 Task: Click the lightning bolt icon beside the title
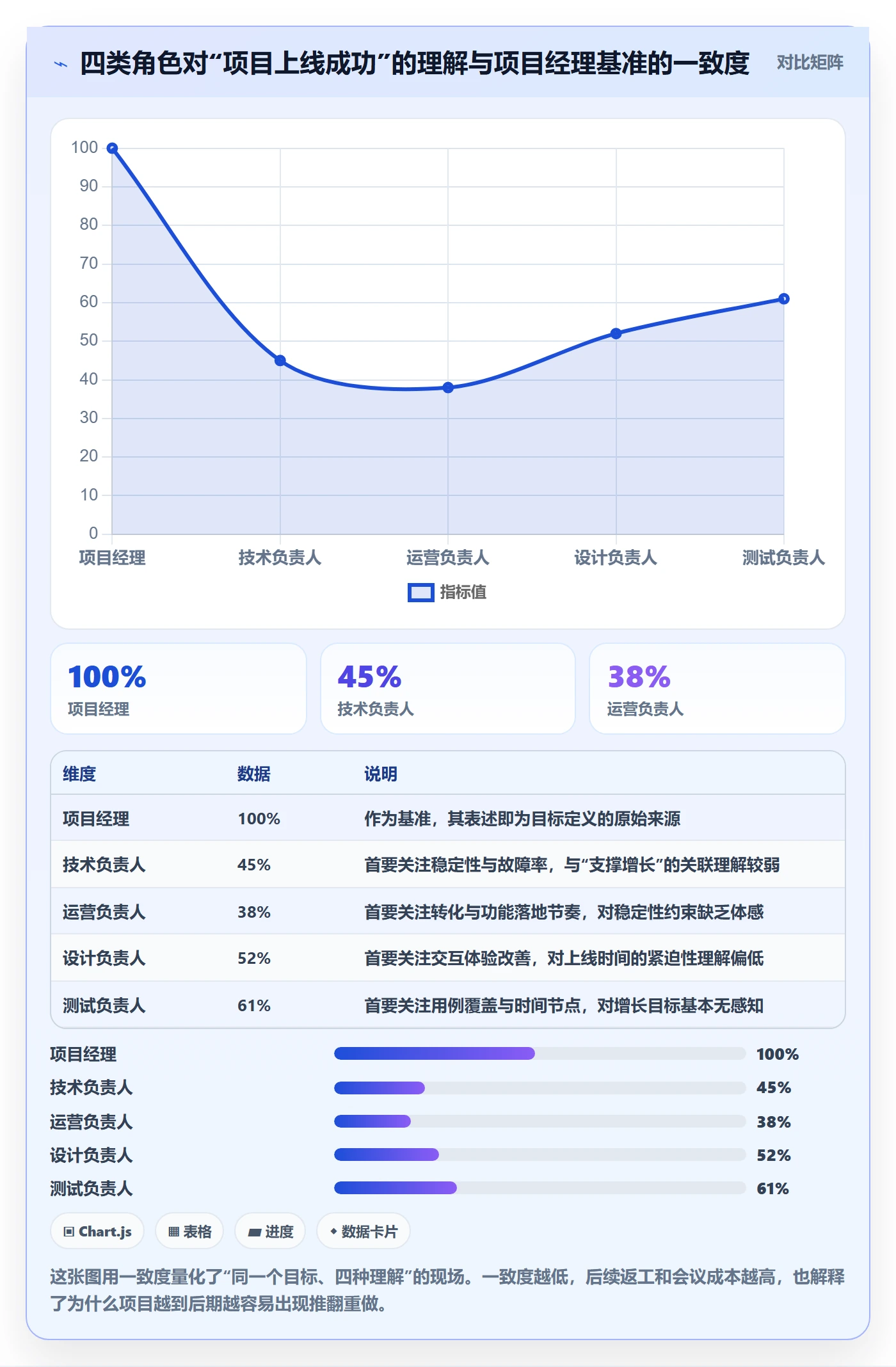pyautogui.click(x=60, y=64)
